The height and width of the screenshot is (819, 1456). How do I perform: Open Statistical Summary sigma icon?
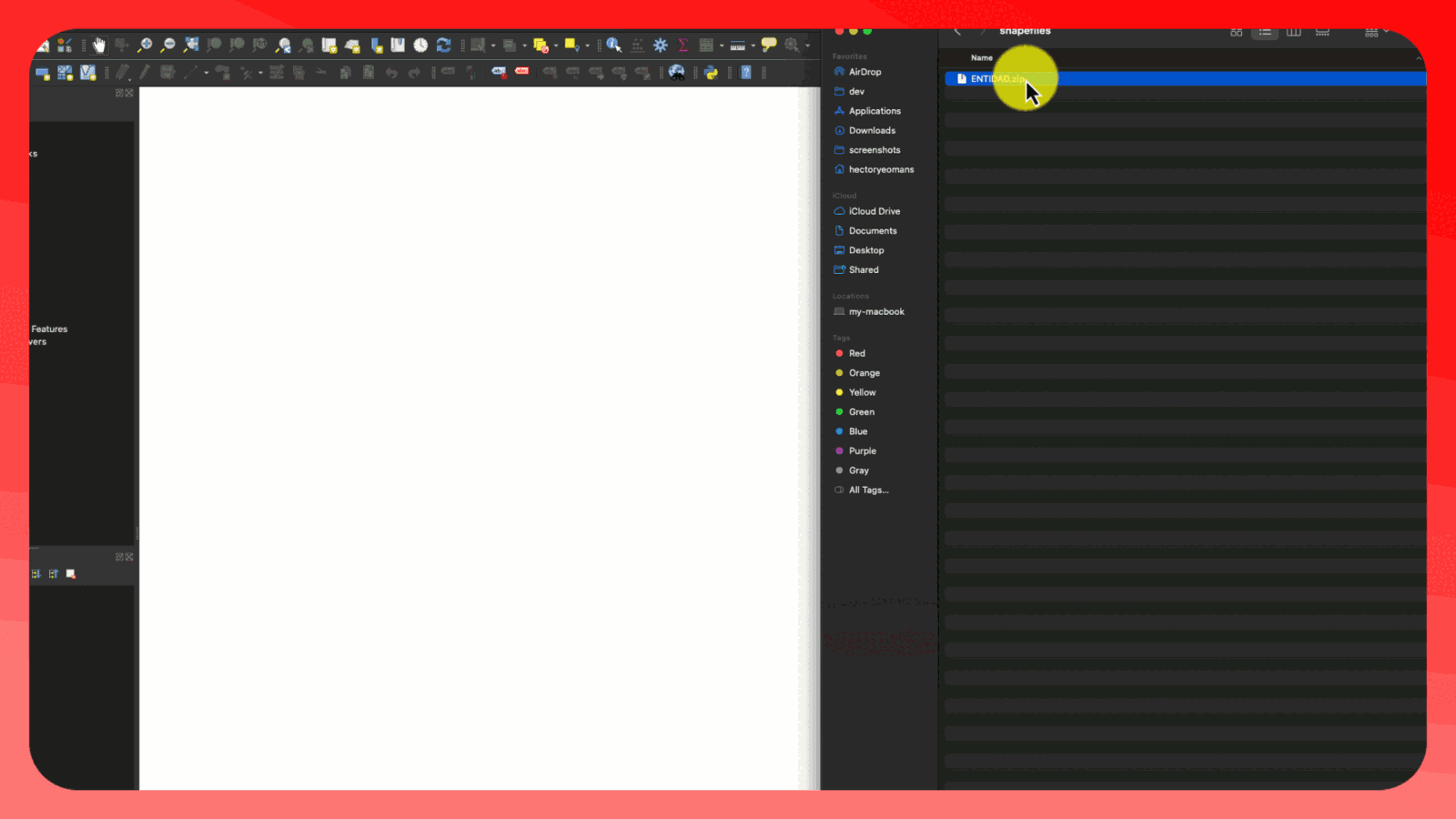pos(682,45)
